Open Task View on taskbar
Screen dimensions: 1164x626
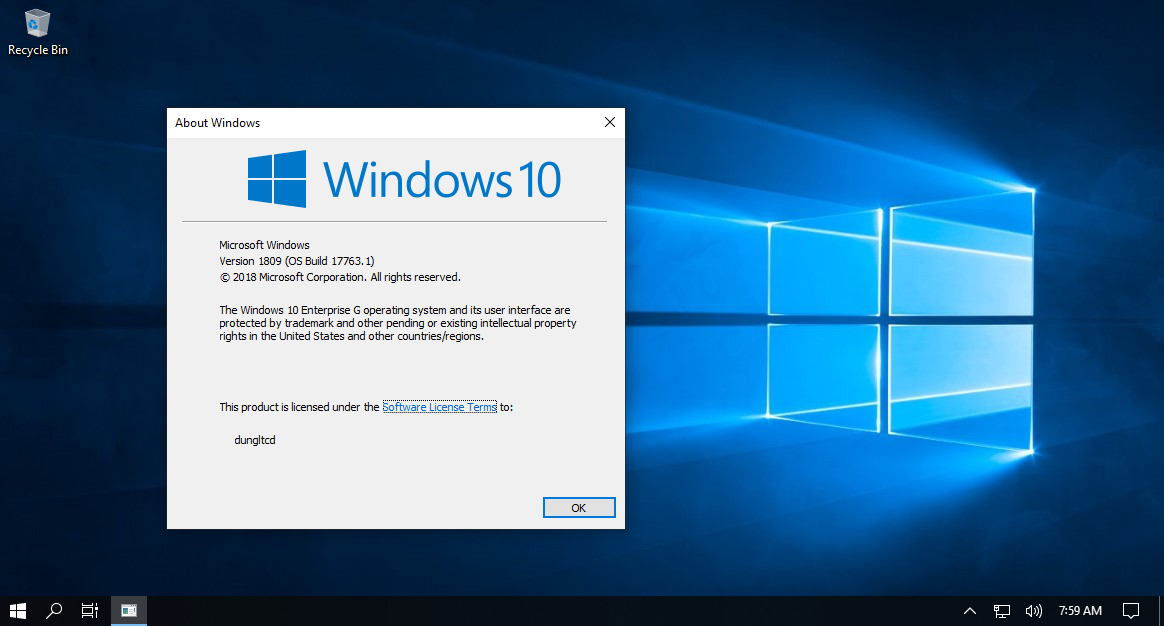tap(90, 610)
